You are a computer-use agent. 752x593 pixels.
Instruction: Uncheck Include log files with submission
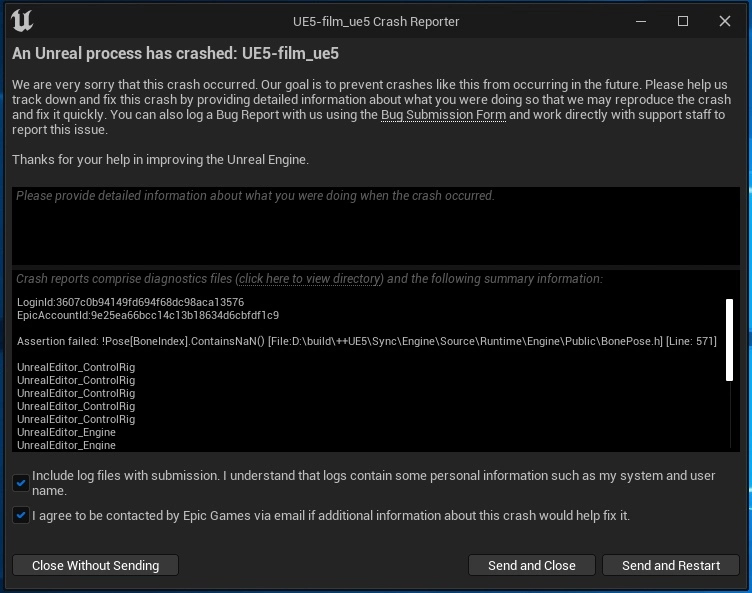[x=21, y=484]
